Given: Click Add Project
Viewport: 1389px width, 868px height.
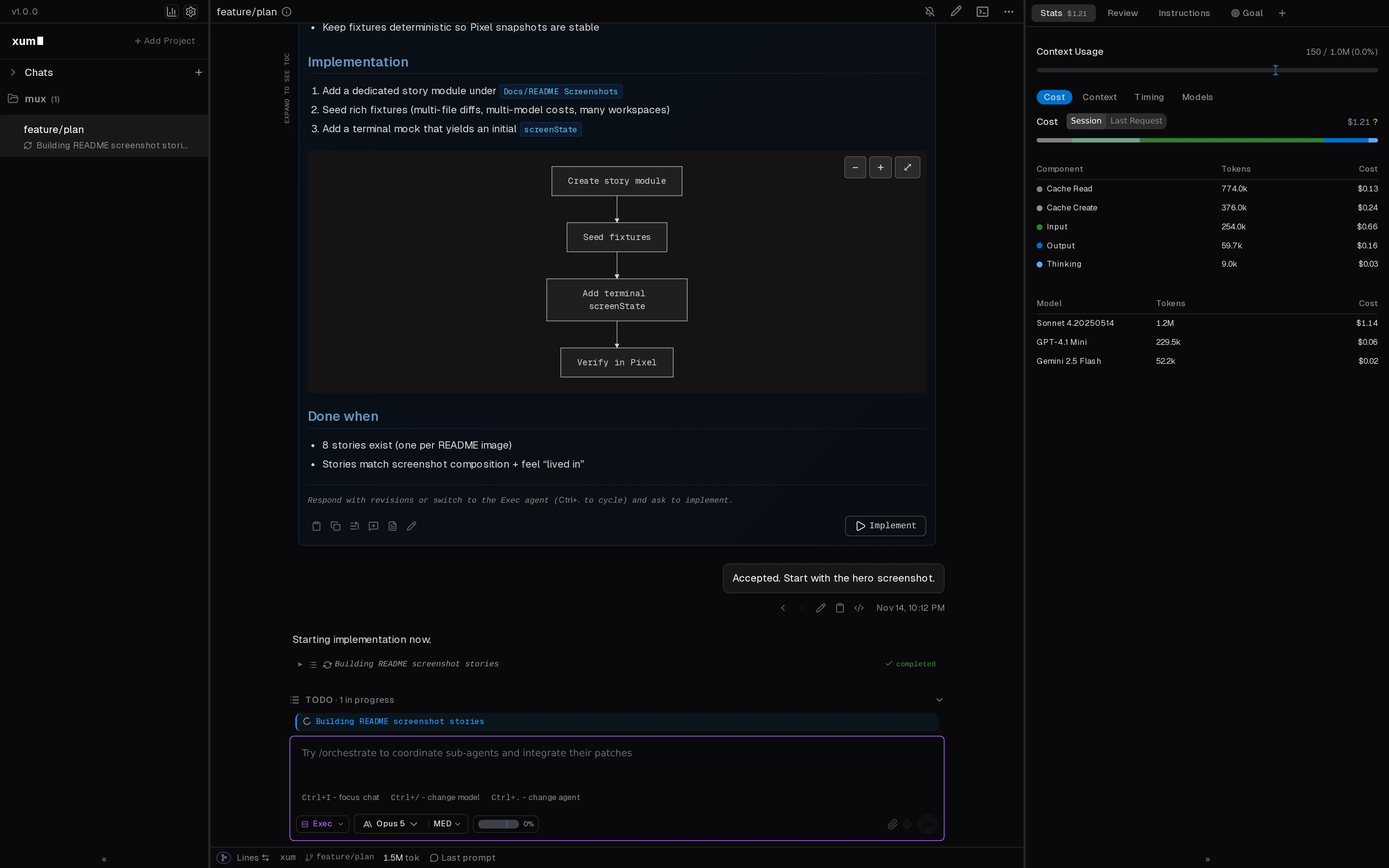Looking at the screenshot, I should [165, 41].
